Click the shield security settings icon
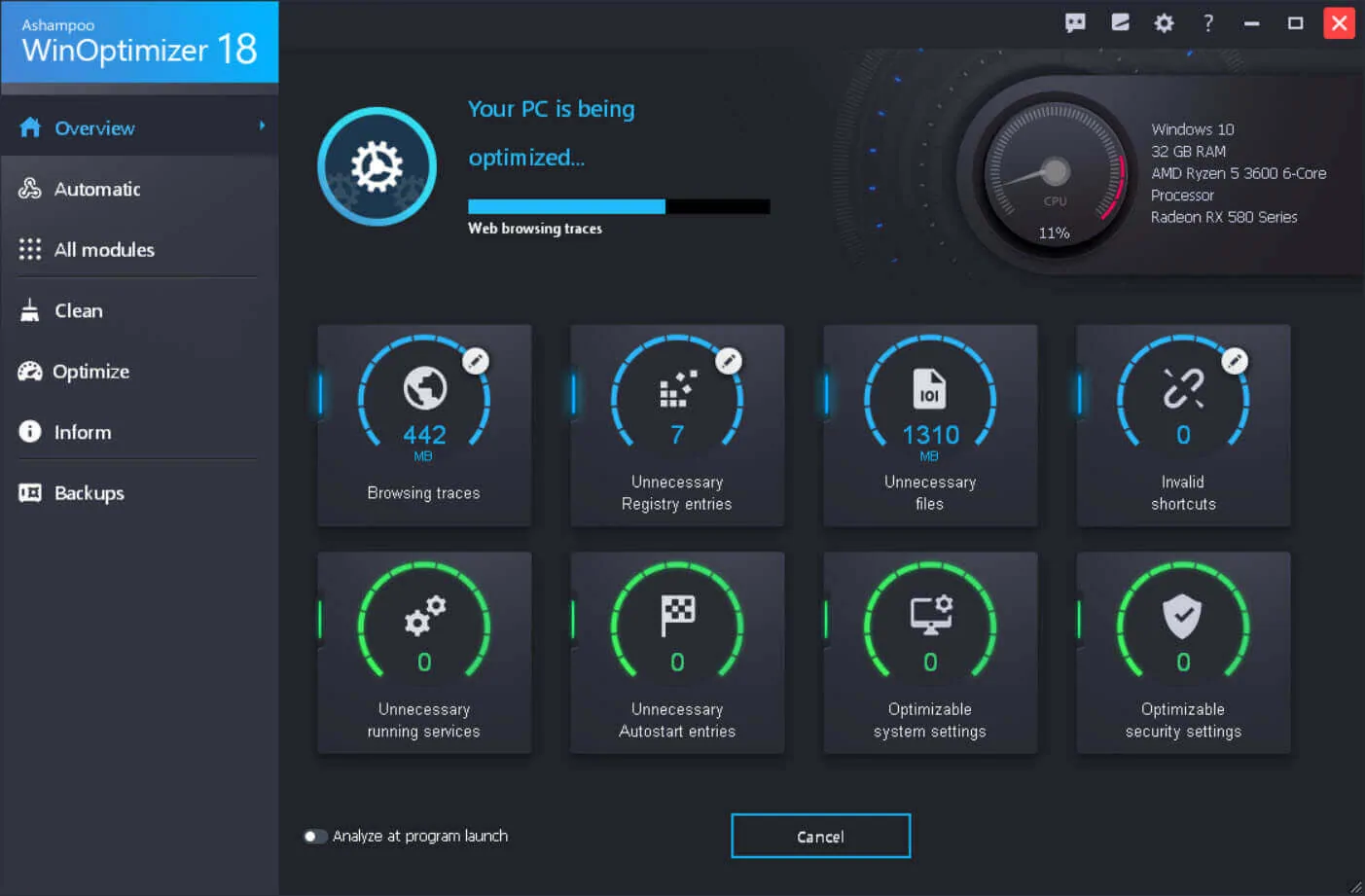The height and width of the screenshot is (896, 1365). coord(1183,616)
